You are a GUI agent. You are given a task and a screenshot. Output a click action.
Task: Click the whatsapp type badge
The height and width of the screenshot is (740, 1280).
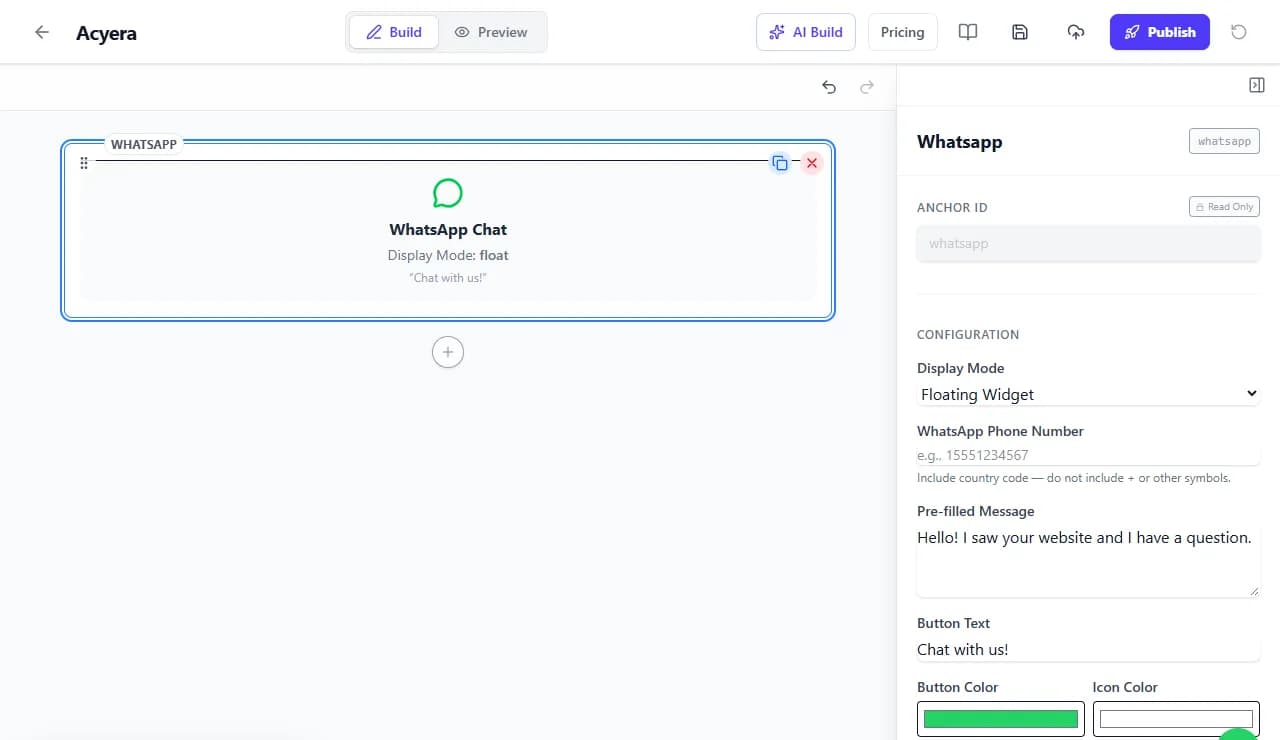[1224, 141]
